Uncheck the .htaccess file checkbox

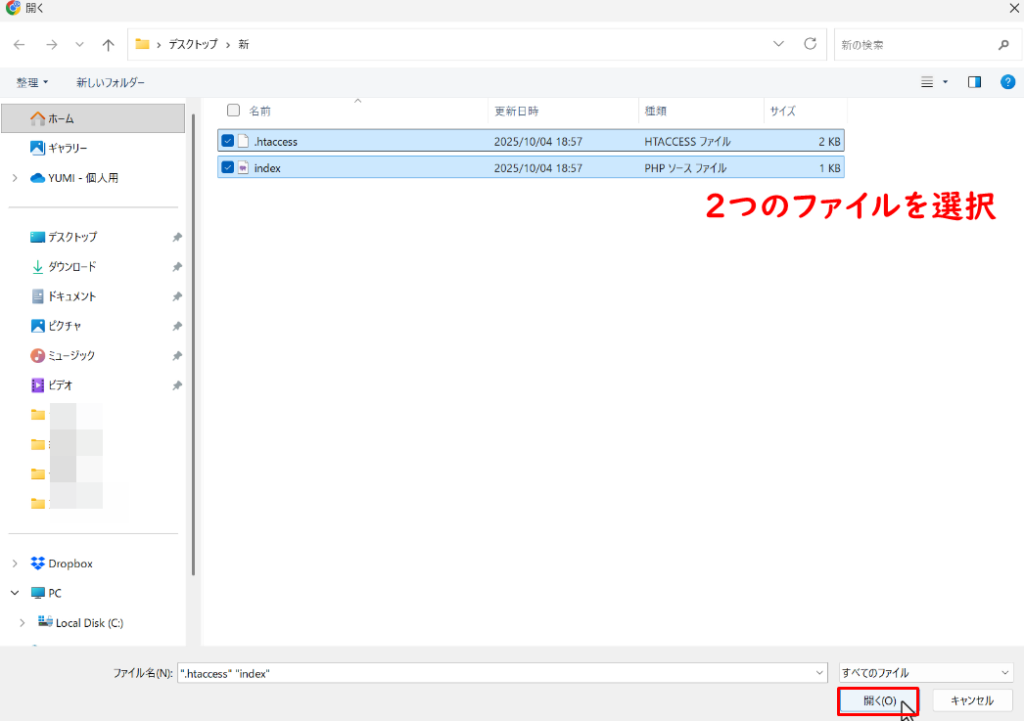pyautogui.click(x=228, y=141)
